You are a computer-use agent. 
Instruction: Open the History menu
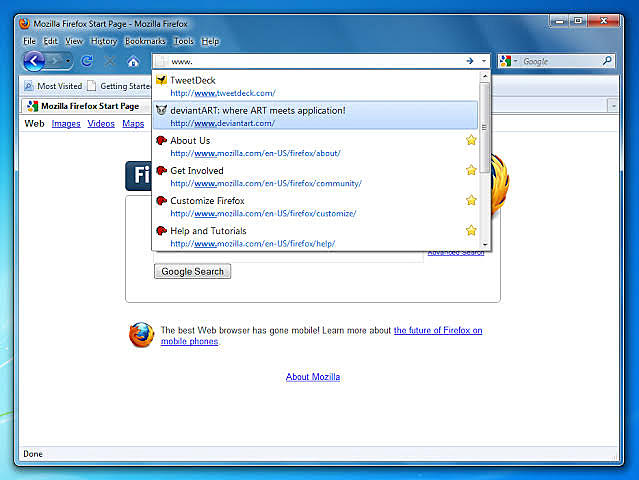[104, 41]
